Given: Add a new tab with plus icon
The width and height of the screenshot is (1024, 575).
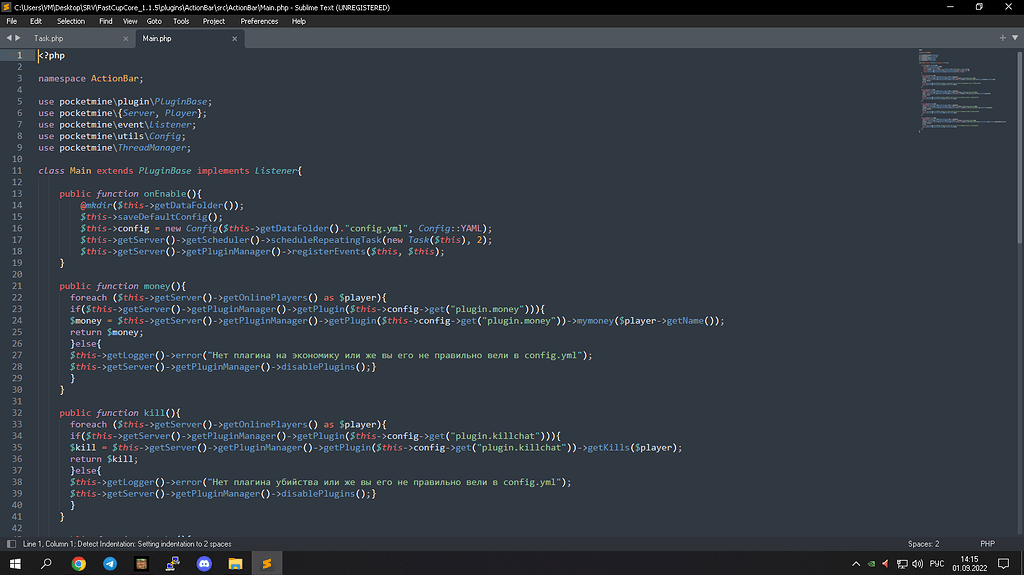Looking at the screenshot, I should [1003, 37].
